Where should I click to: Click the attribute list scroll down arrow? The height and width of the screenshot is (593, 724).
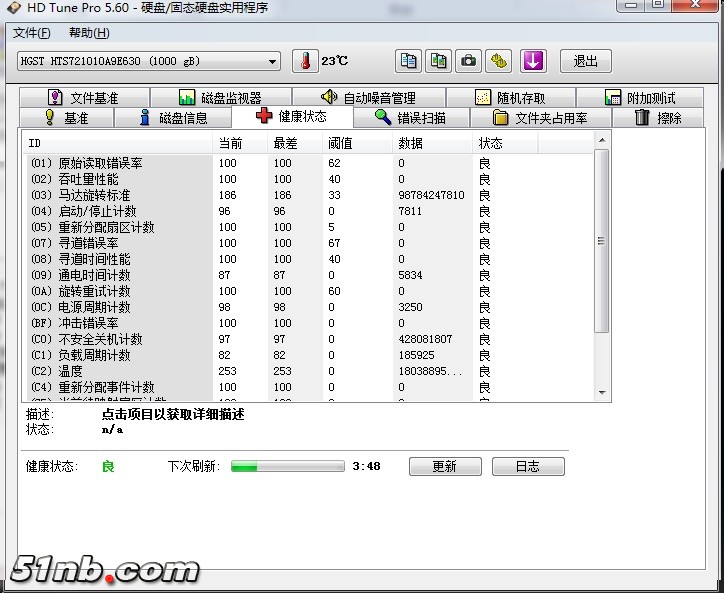tap(601, 391)
